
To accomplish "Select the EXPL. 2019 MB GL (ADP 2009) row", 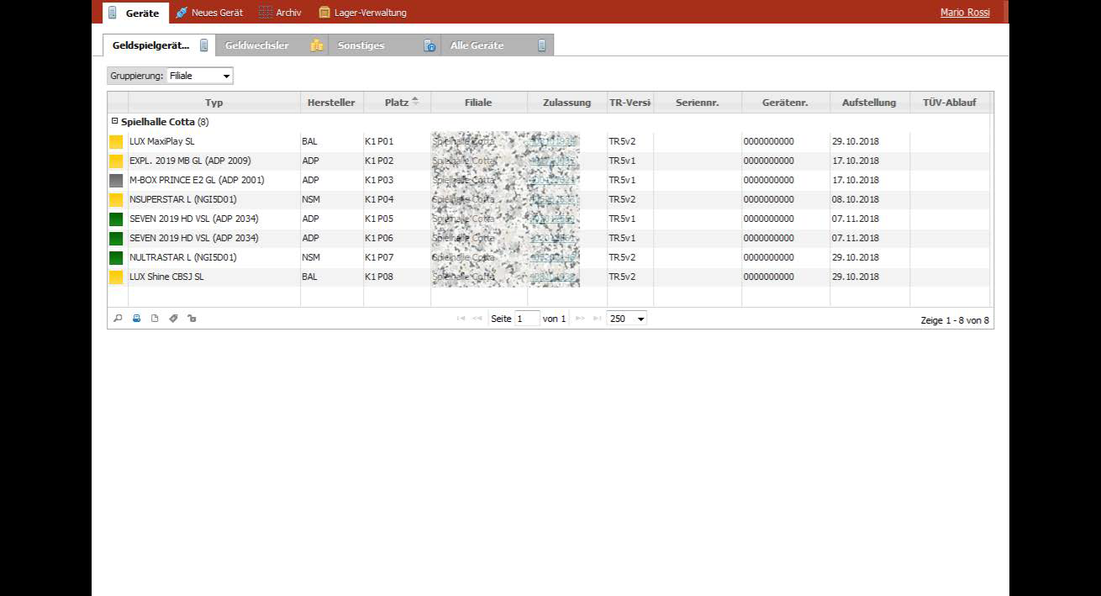I will (549, 161).
